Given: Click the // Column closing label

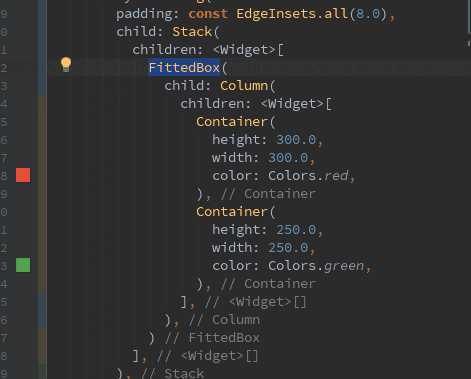Looking at the screenshot, I should pos(224,320).
